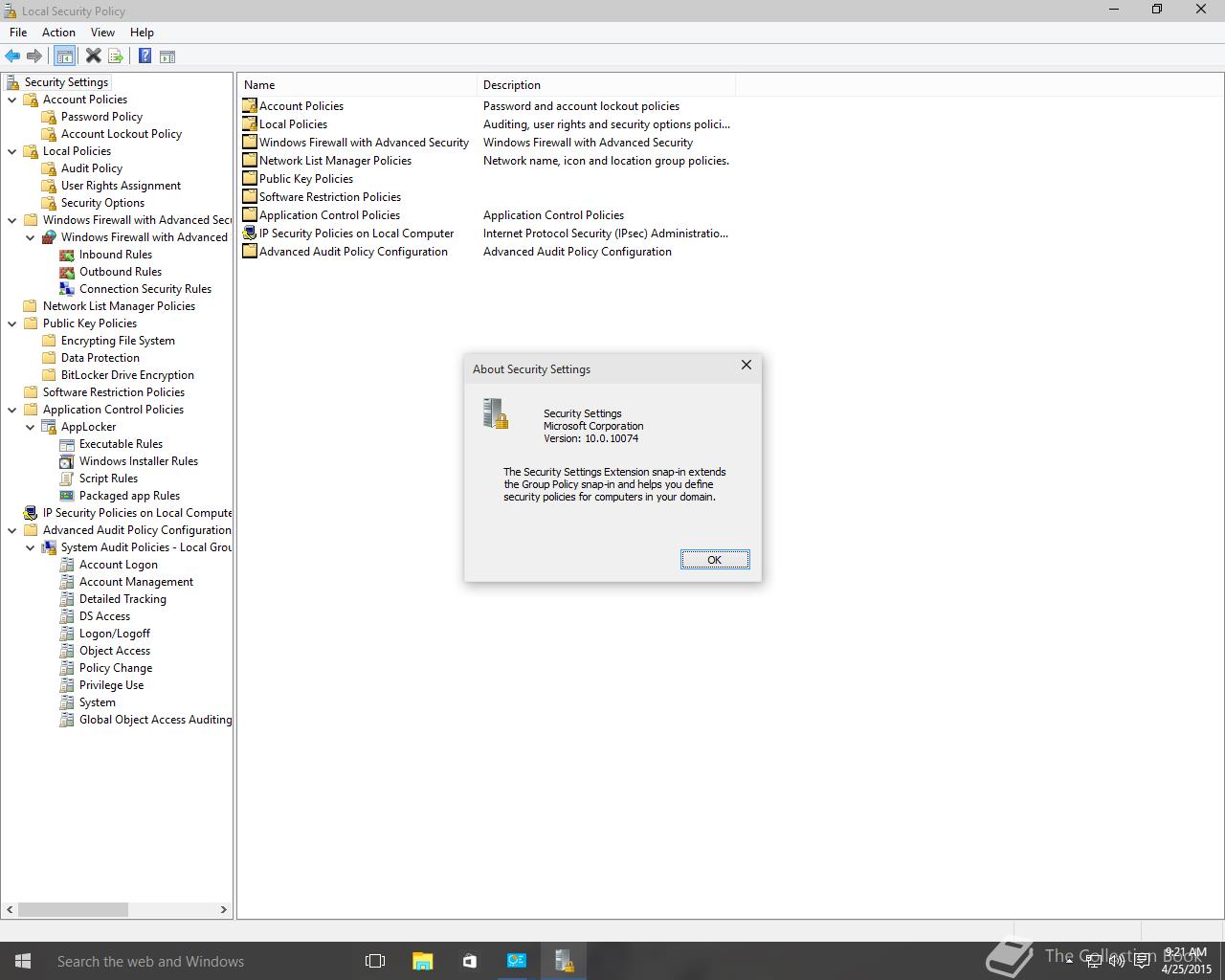Collapse the AppLocker tree node
Viewport: 1225px width, 980px height.
pyautogui.click(x=31, y=427)
